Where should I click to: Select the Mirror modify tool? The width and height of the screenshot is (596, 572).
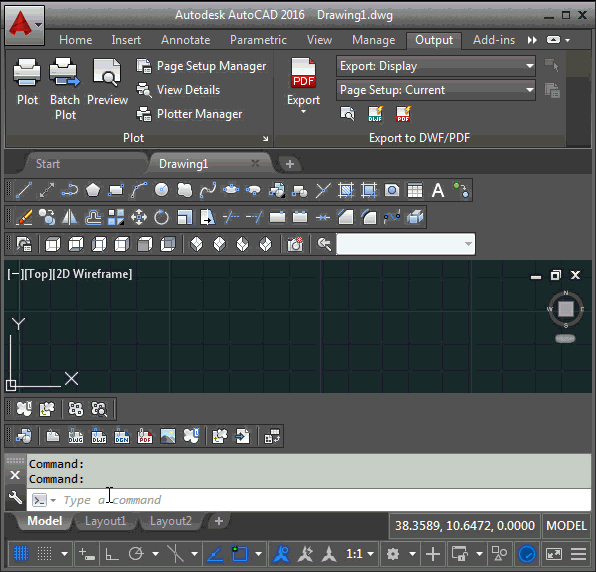pyautogui.click(x=70, y=217)
